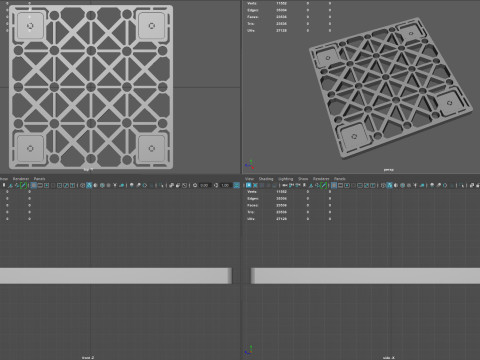
Task: Enable motion blur in side view toolbar
Action: [x=438, y=185]
